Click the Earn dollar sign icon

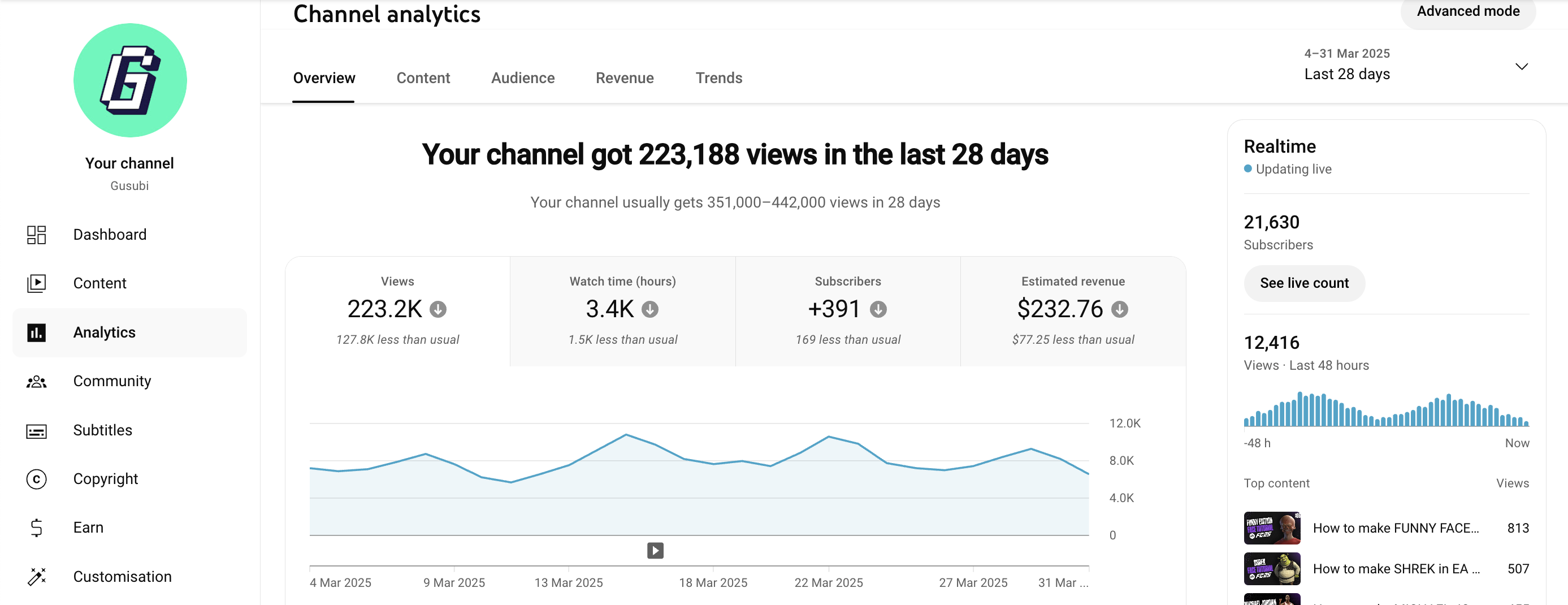pos(37,528)
